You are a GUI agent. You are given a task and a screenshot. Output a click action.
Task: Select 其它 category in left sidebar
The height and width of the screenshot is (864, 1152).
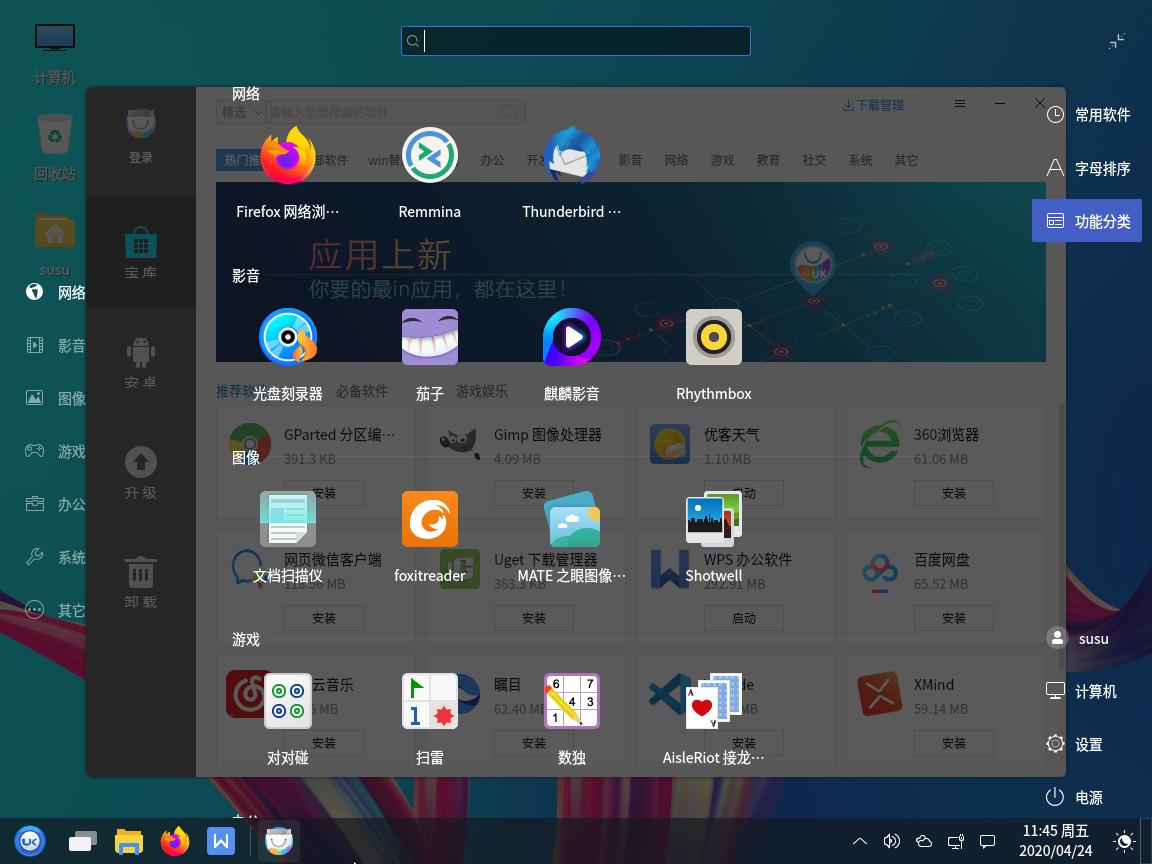point(55,610)
